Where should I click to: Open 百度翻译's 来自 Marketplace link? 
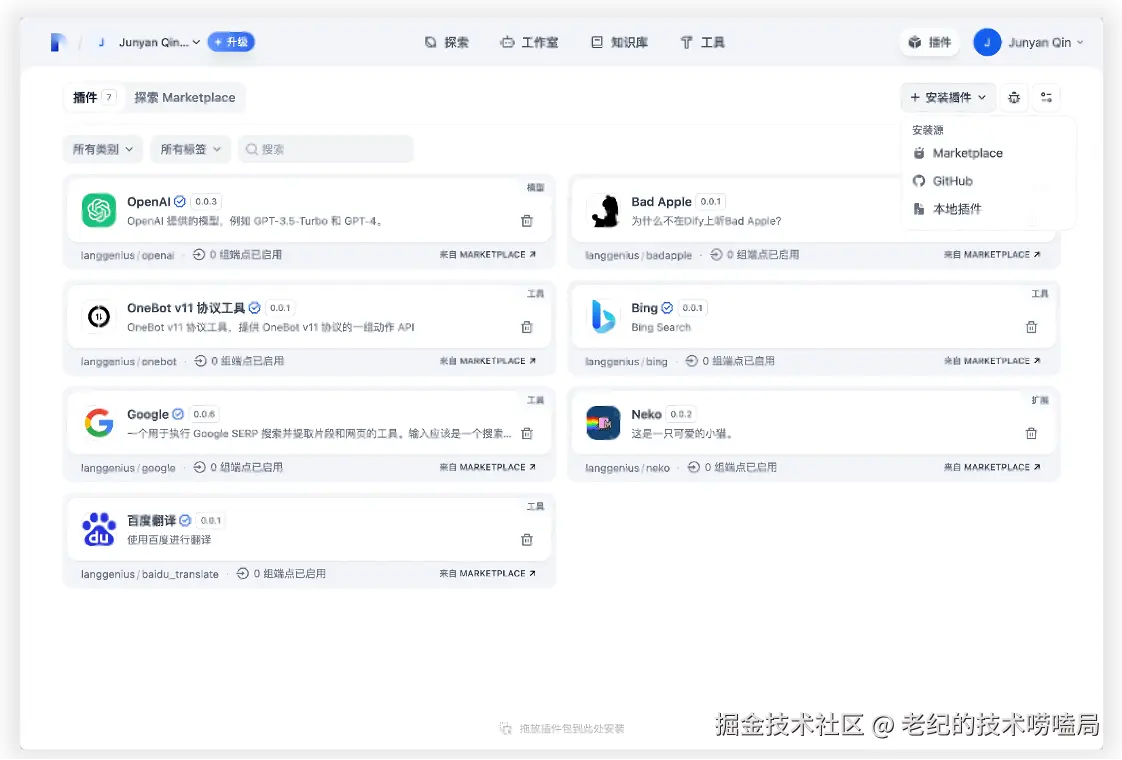(x=487, y=573)
